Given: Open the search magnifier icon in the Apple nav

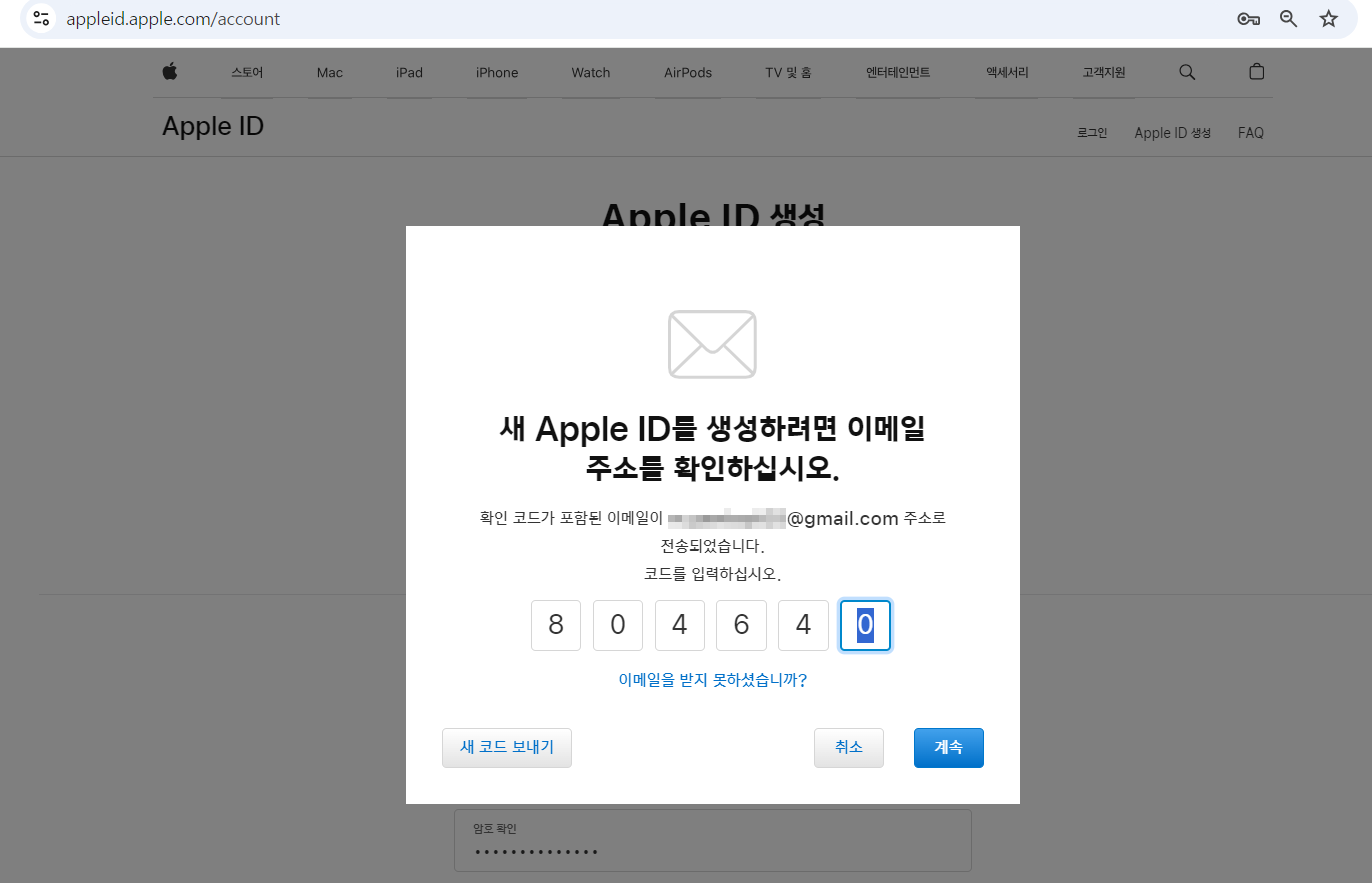Looking at the screenshot, I should click(1187, 72).
